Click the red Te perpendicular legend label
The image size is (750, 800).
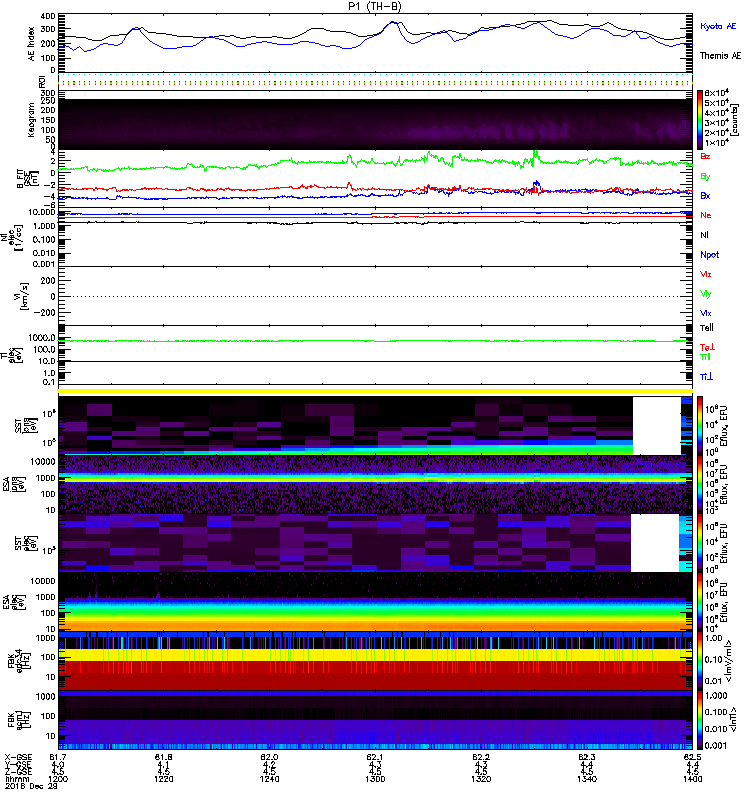click(x=707, y=347)
